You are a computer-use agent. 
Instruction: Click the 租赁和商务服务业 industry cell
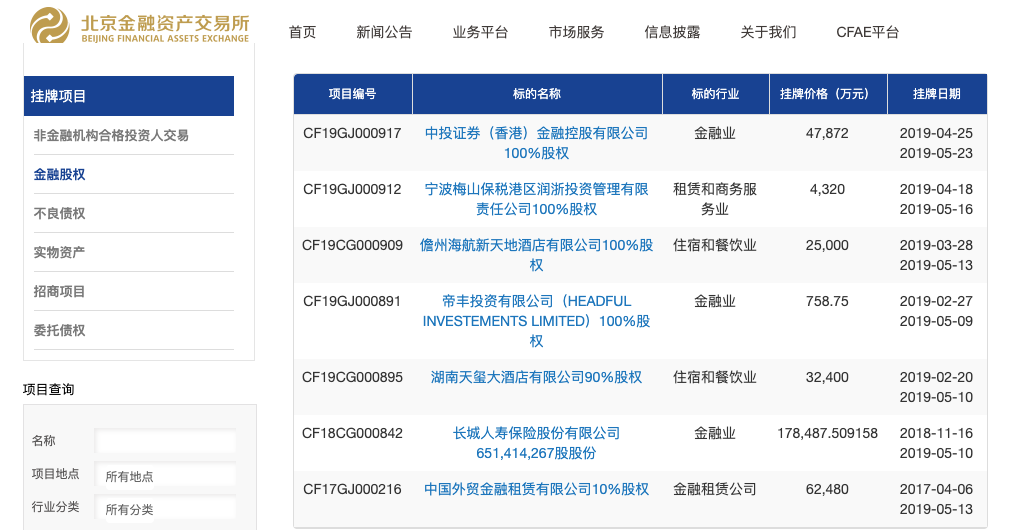coord(715,199)
